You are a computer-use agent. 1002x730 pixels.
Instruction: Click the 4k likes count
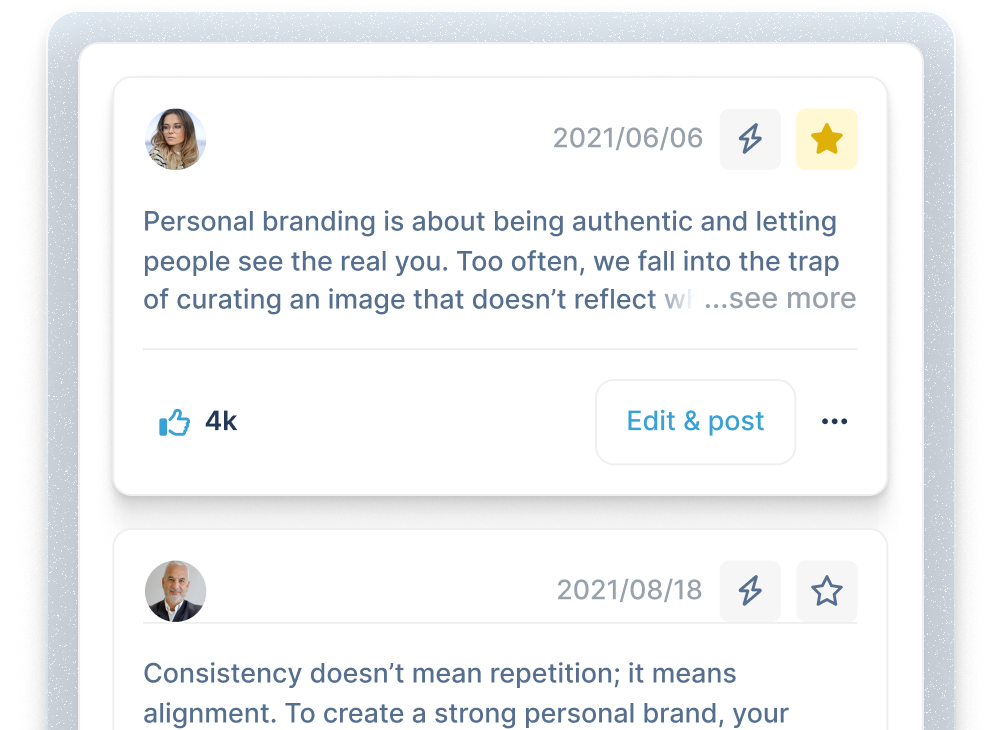221,421
